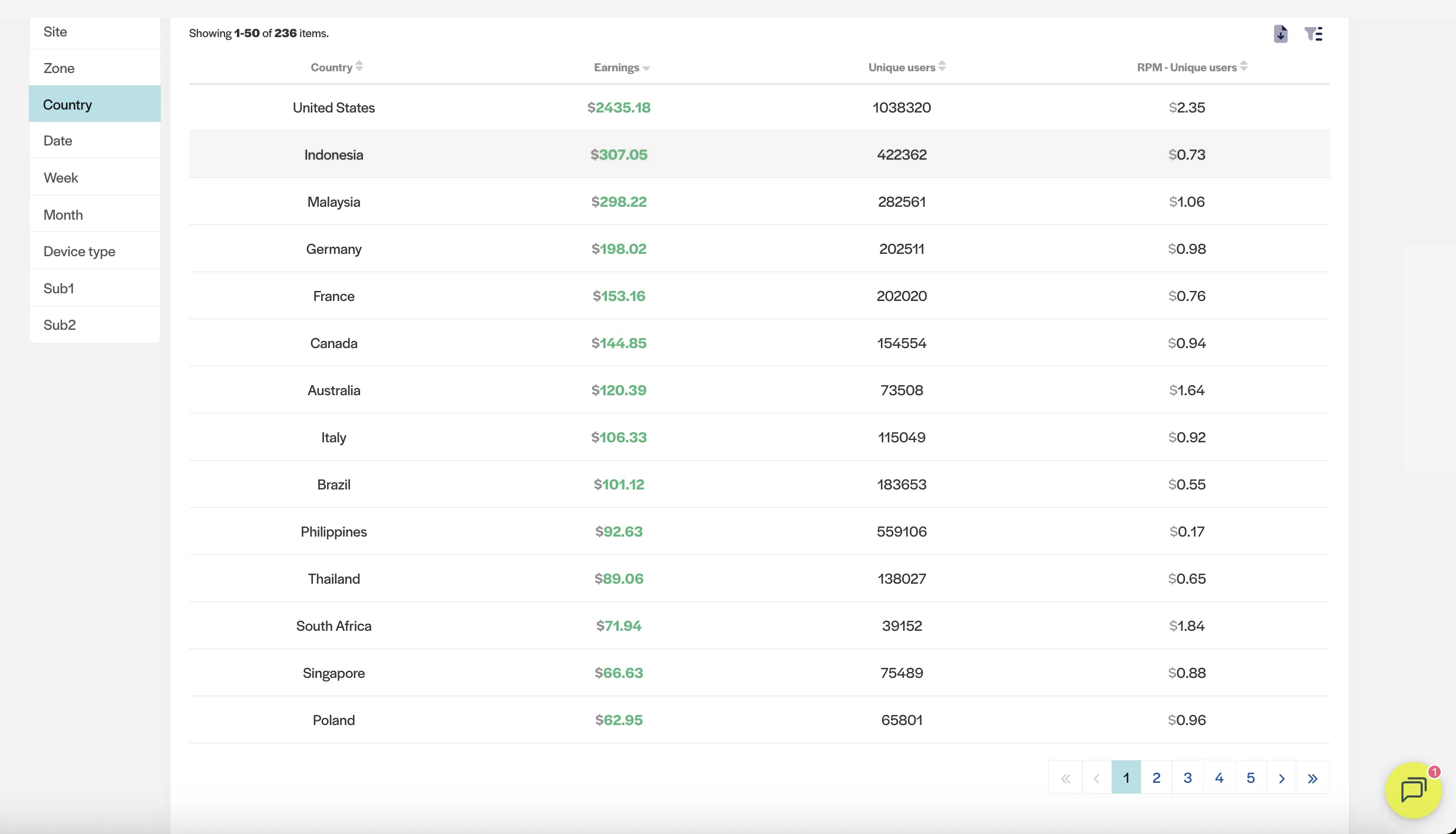Open the chat support bubble
The image size is (1456, 834).
1412,790
